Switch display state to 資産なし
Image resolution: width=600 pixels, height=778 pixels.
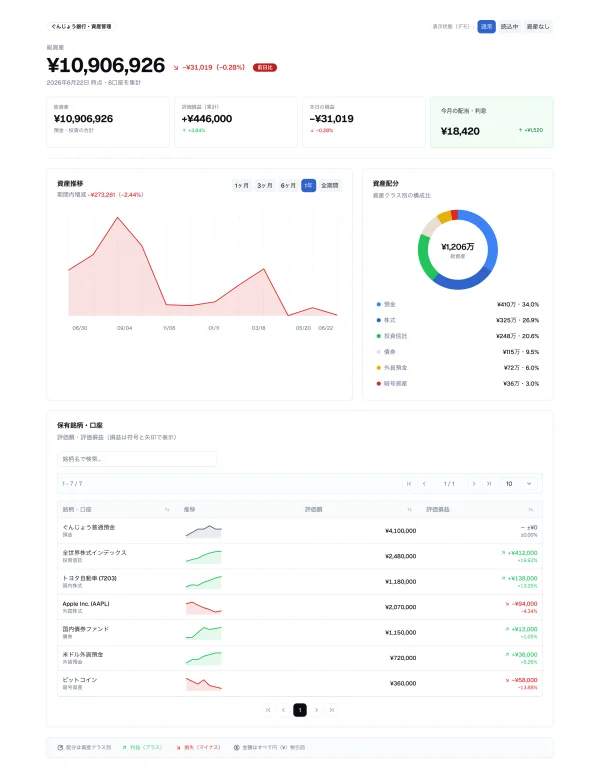538,27
